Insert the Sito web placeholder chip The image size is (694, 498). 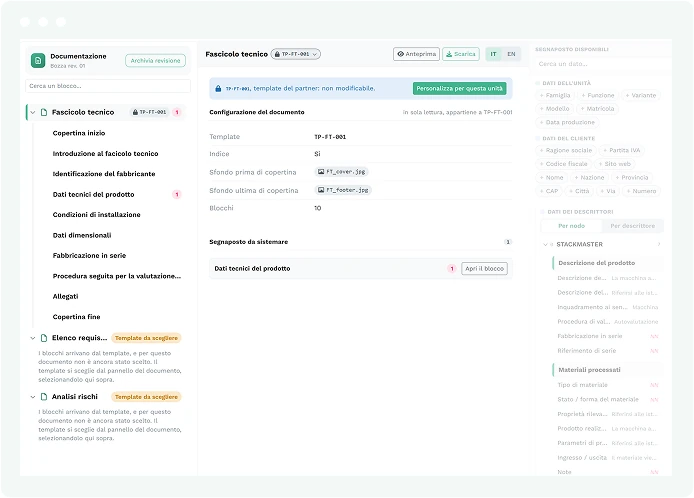coord(614,164)
